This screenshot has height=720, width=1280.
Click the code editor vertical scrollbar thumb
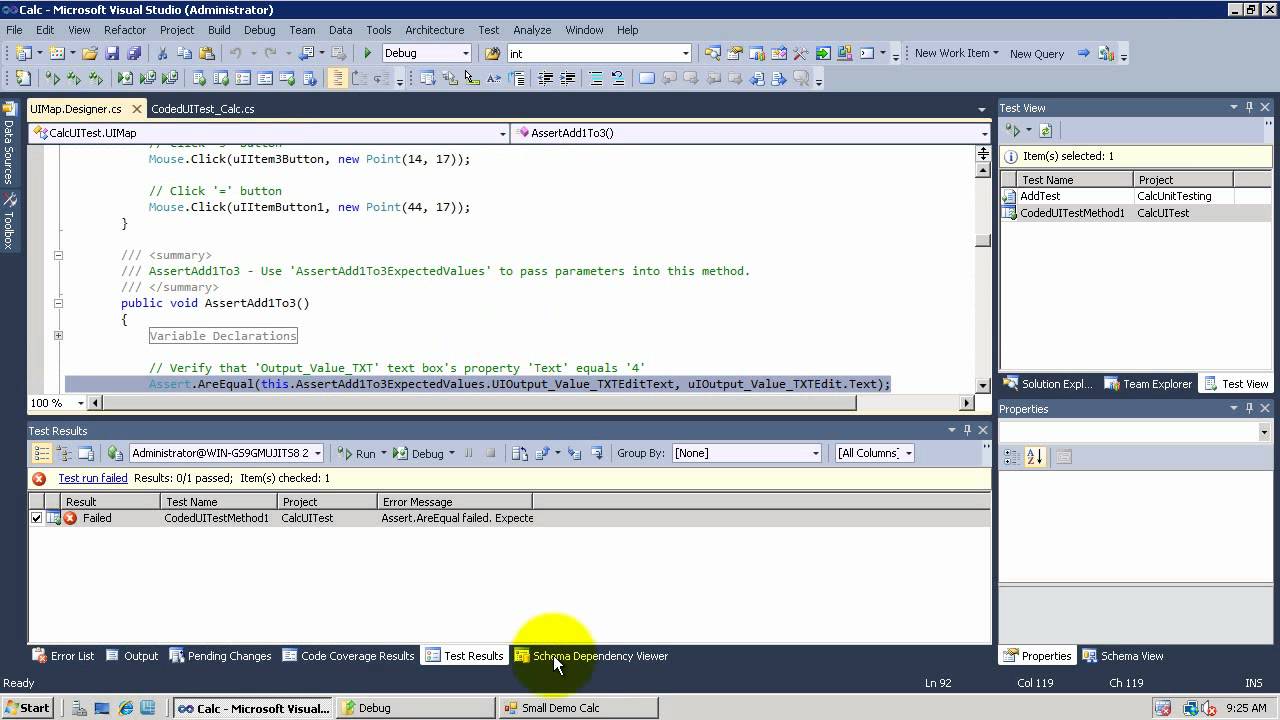click(983, 239)
